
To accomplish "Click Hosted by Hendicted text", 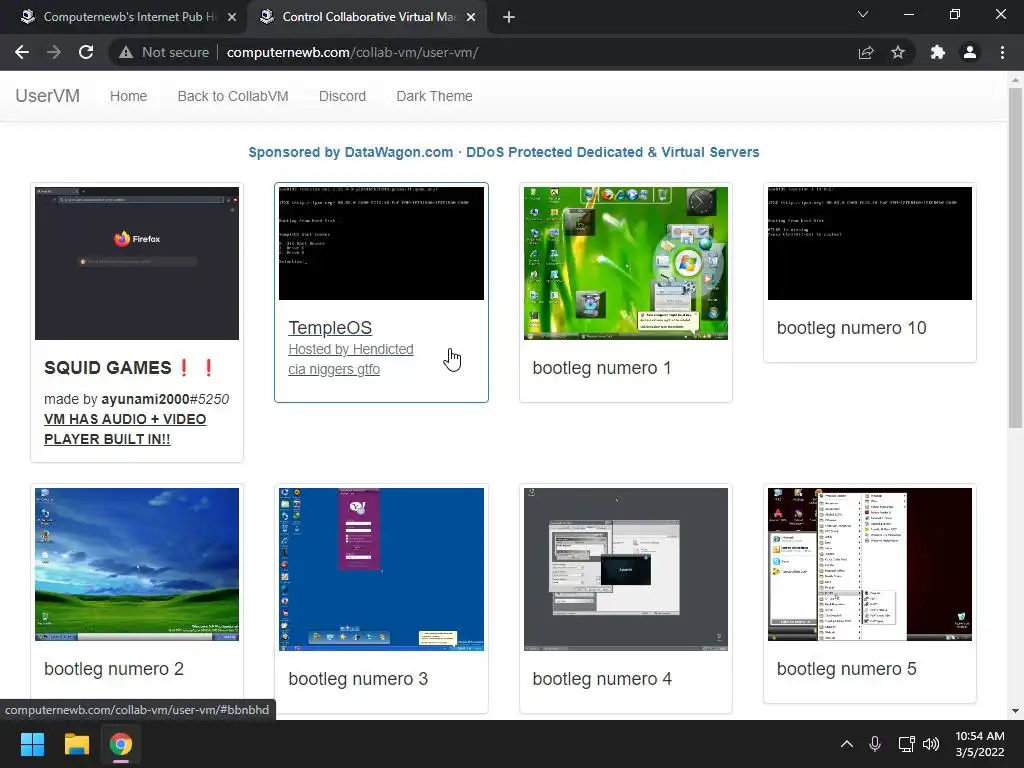I will [351, 349].
